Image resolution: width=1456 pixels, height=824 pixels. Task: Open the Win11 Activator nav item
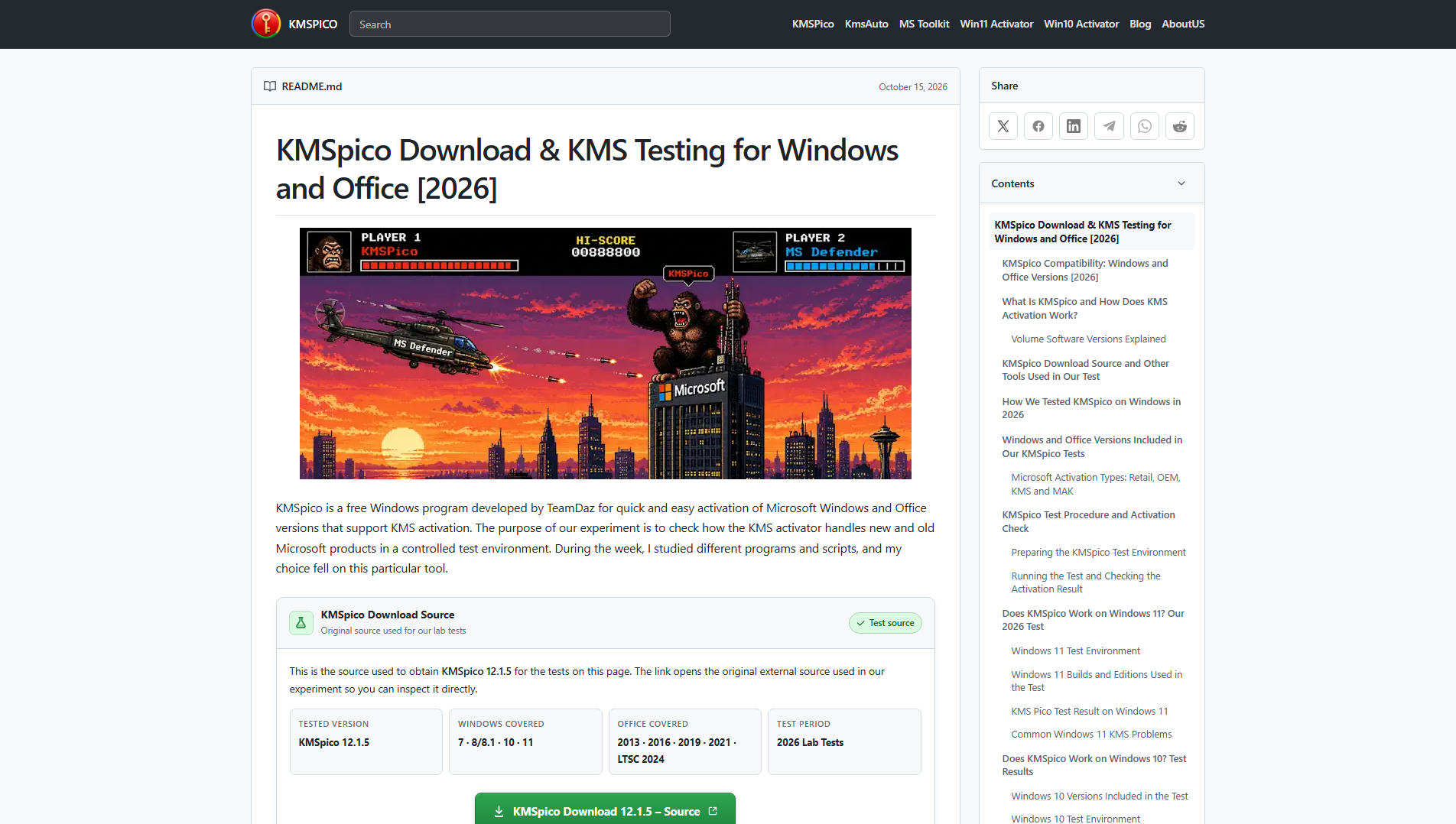coord(996,24)
